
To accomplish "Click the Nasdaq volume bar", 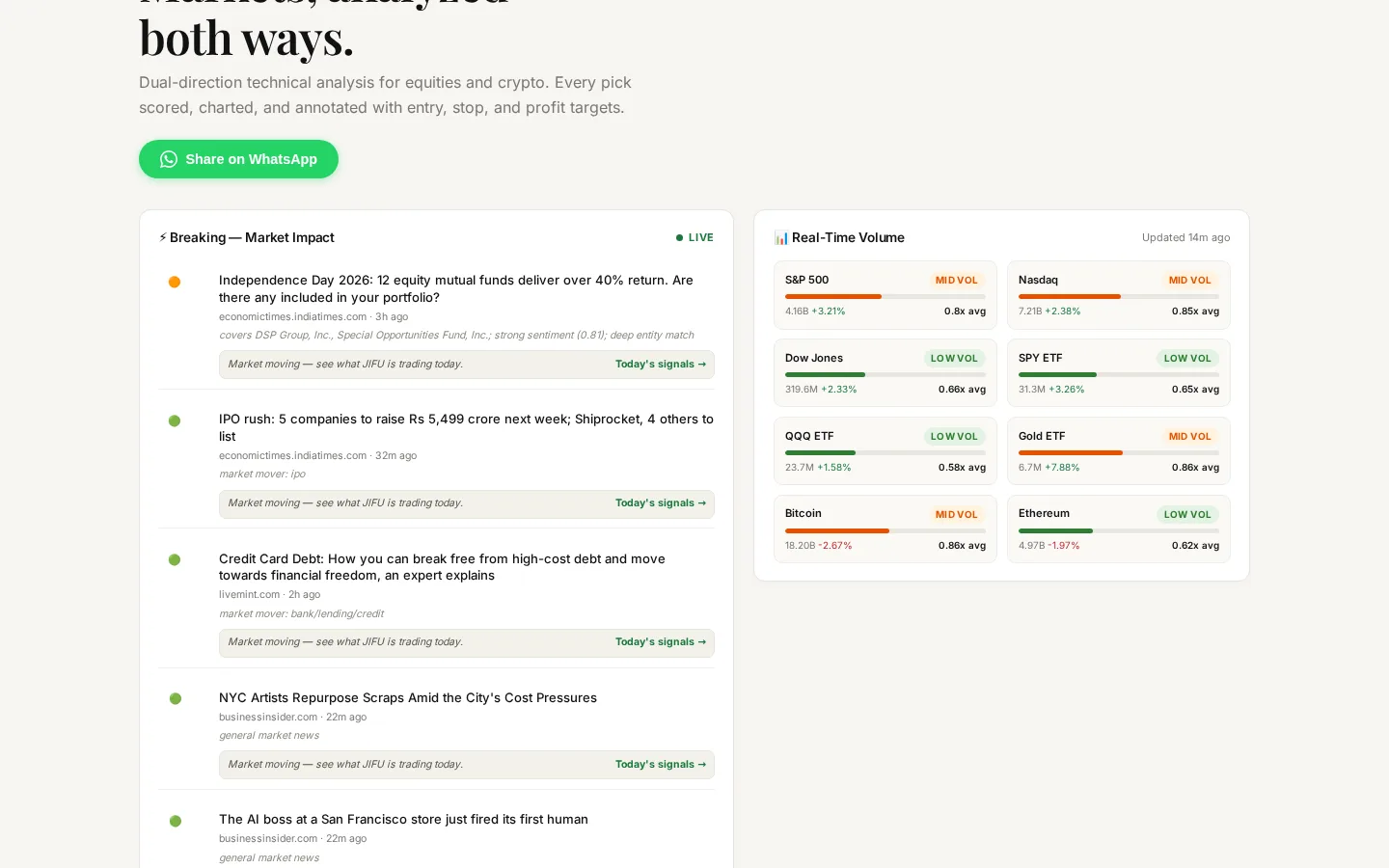I will [x=1119, y=296].
